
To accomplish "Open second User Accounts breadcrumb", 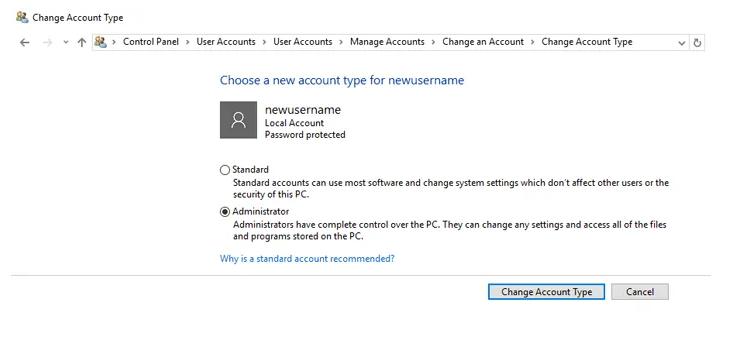I will 303,42.
